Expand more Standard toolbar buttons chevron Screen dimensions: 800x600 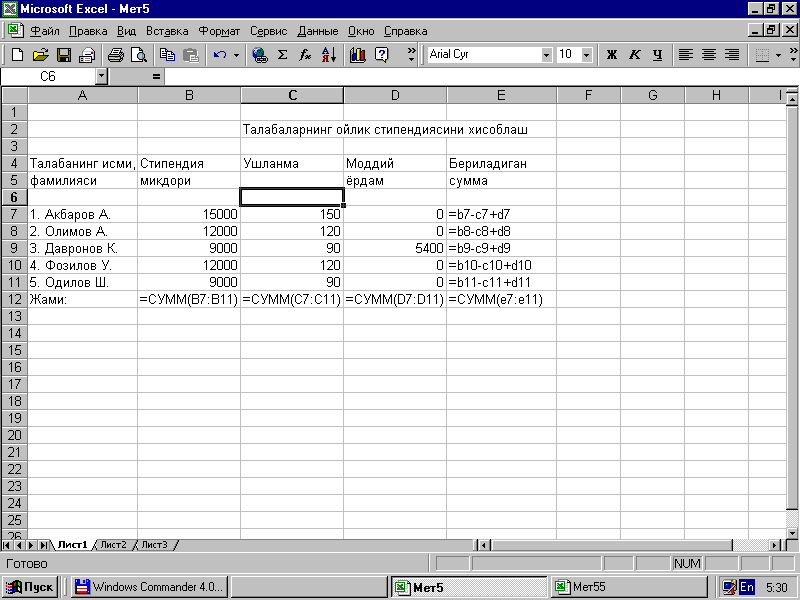tap(411, 55)
